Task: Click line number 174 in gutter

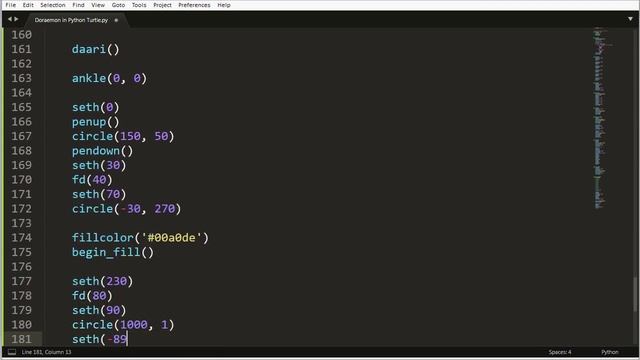Action: pos(21,238)
